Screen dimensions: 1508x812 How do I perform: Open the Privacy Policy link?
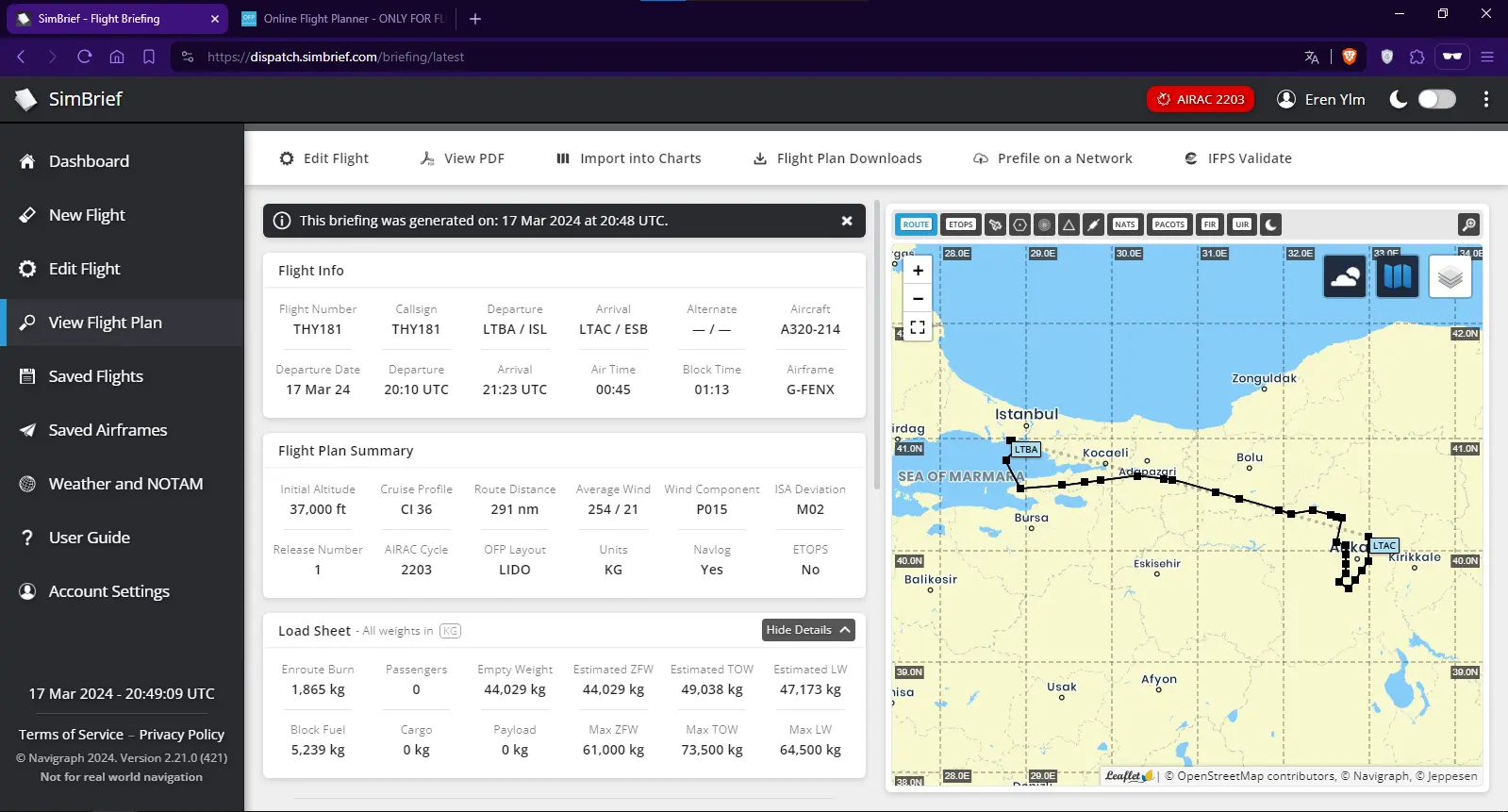[x=182, y=735]
